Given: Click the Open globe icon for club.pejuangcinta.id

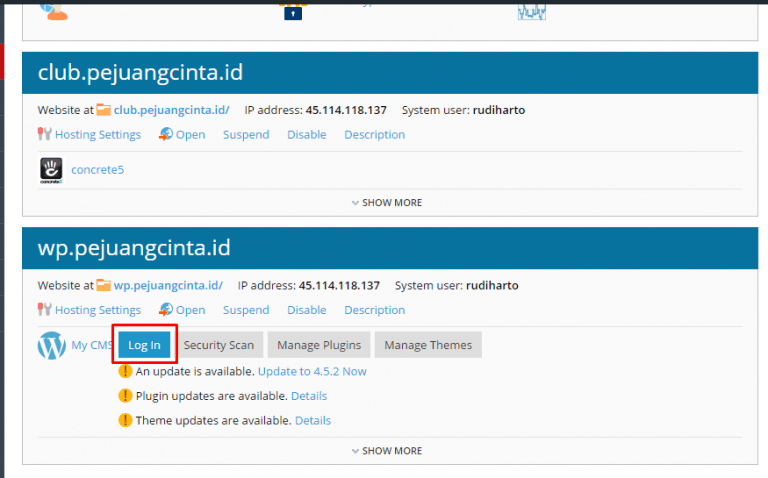Looking at the screenshot, I should 166,134.
